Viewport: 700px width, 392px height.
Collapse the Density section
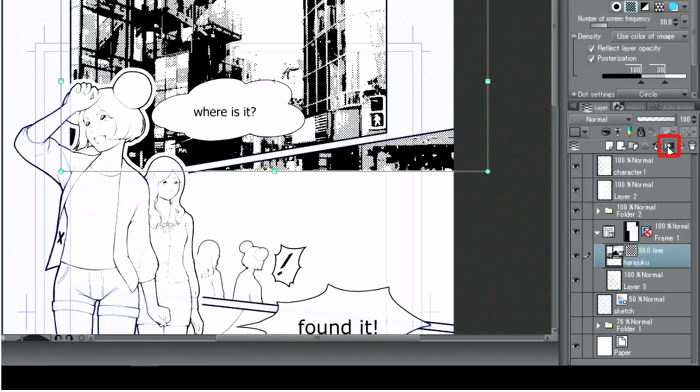pyautogui.click(x=574, y=36)
